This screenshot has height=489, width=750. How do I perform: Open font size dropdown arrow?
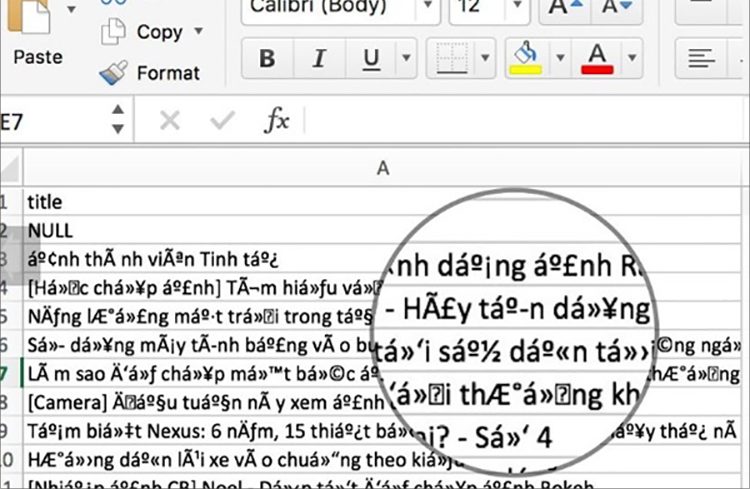(517, 7)
